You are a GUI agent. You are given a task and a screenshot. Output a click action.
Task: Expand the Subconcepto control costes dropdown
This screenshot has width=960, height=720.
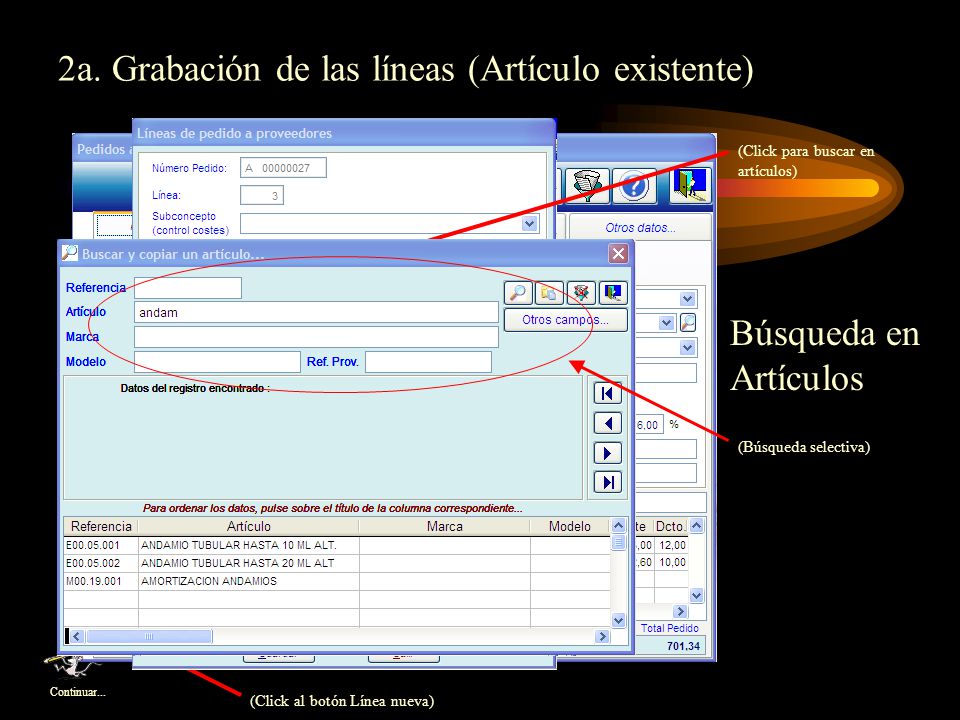tap(530, 223)
